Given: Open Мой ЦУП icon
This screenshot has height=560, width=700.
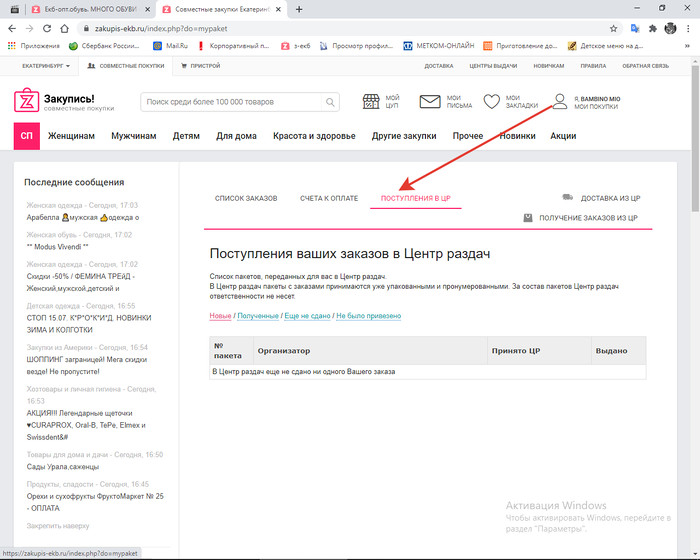Looking at the screenshot, I should tap(372, 102).
